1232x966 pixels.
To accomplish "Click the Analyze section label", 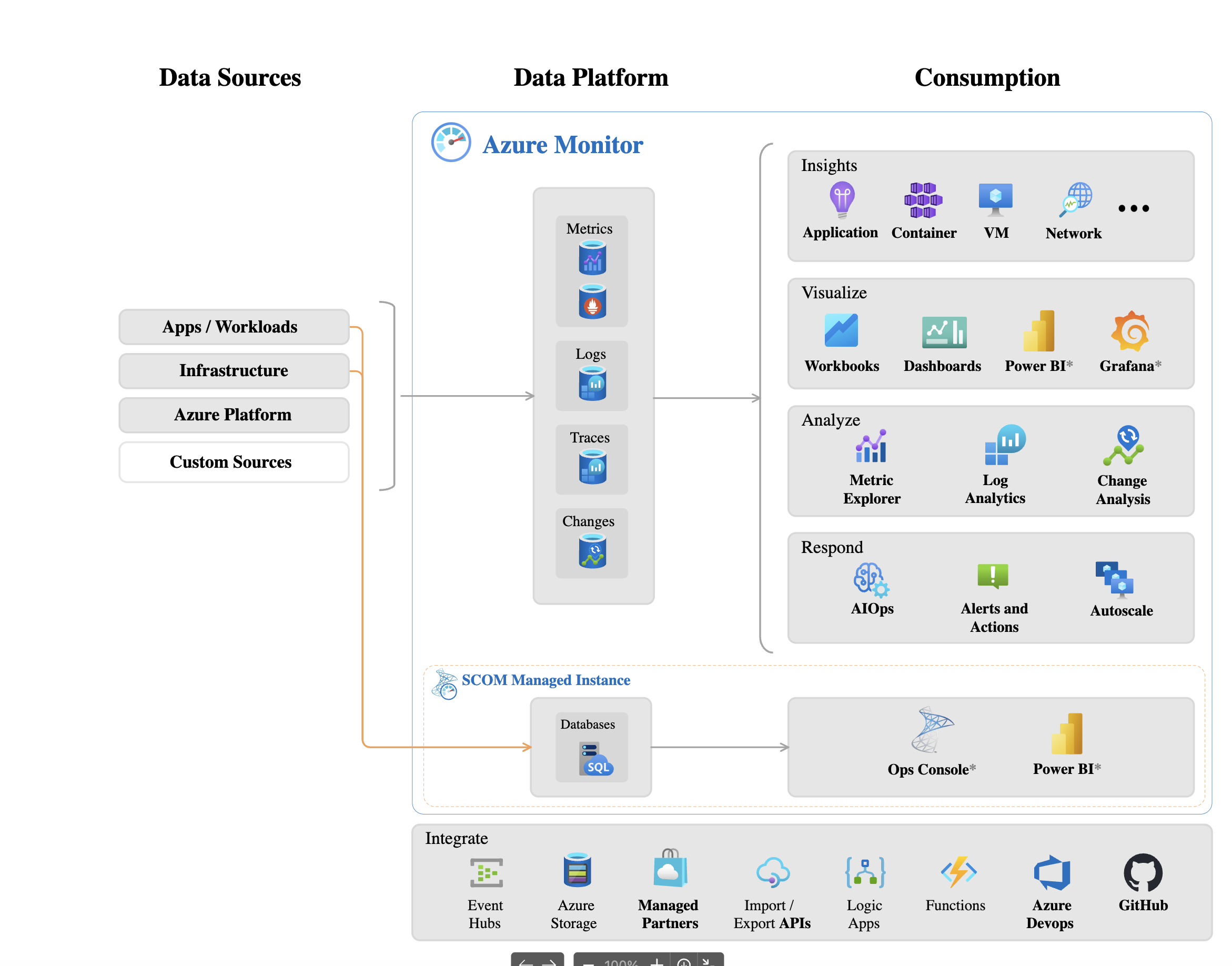I will click(831, 420).
